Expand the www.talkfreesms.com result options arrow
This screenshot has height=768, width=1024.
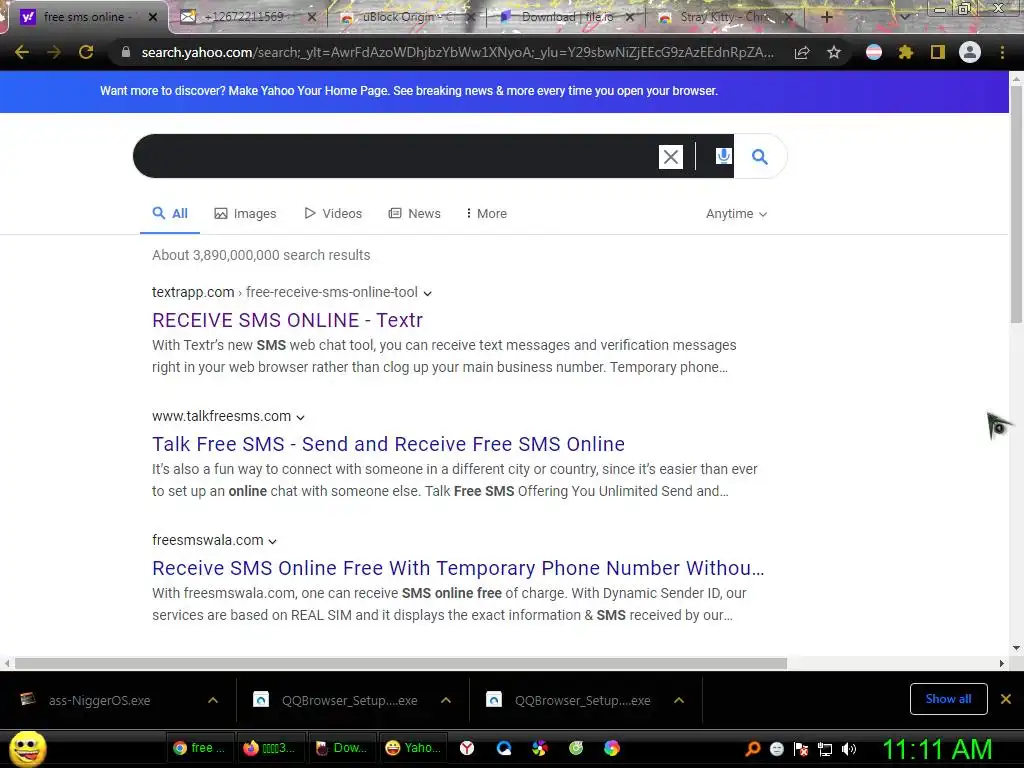coord(300,417)
